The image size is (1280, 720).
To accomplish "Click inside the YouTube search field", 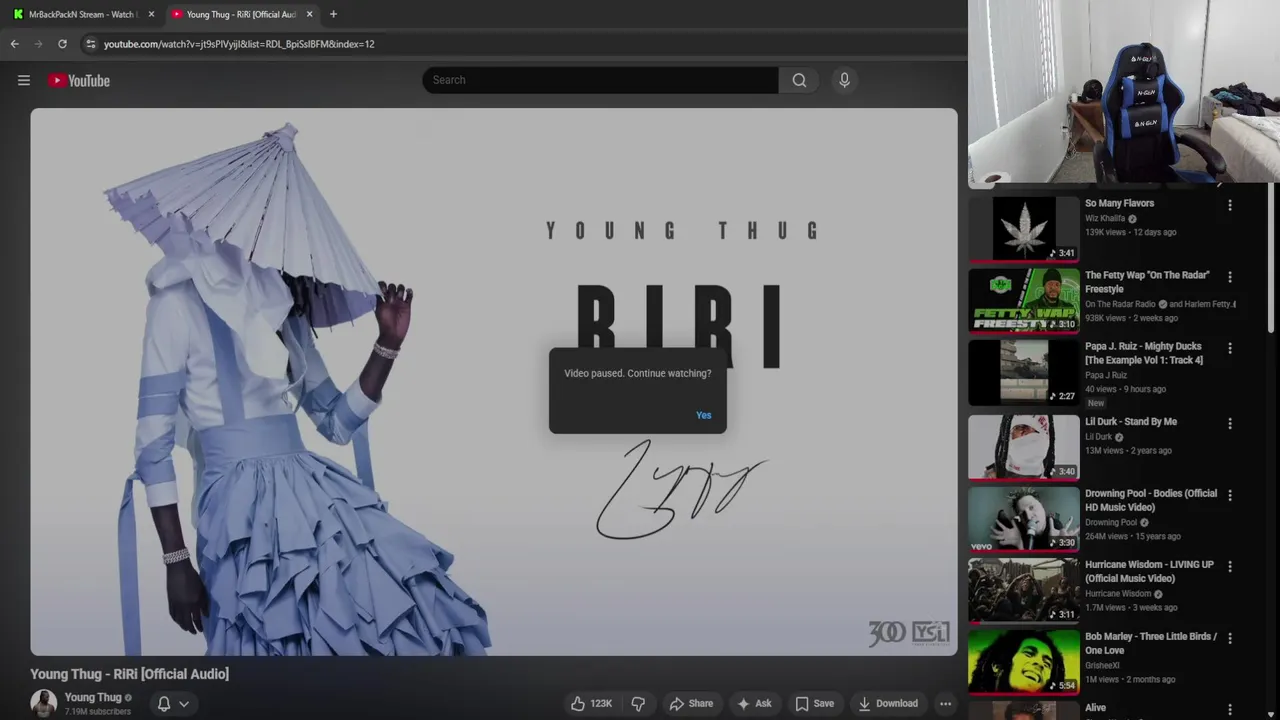I will 600,80.
